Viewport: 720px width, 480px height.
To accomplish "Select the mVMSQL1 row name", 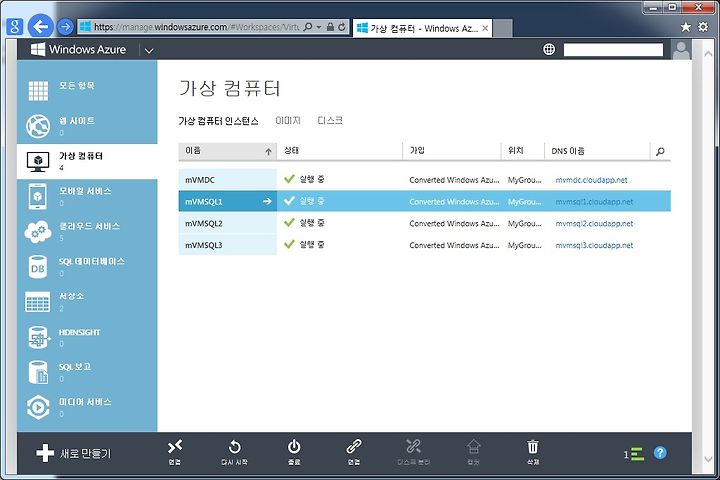I will (x=204, y=202).
